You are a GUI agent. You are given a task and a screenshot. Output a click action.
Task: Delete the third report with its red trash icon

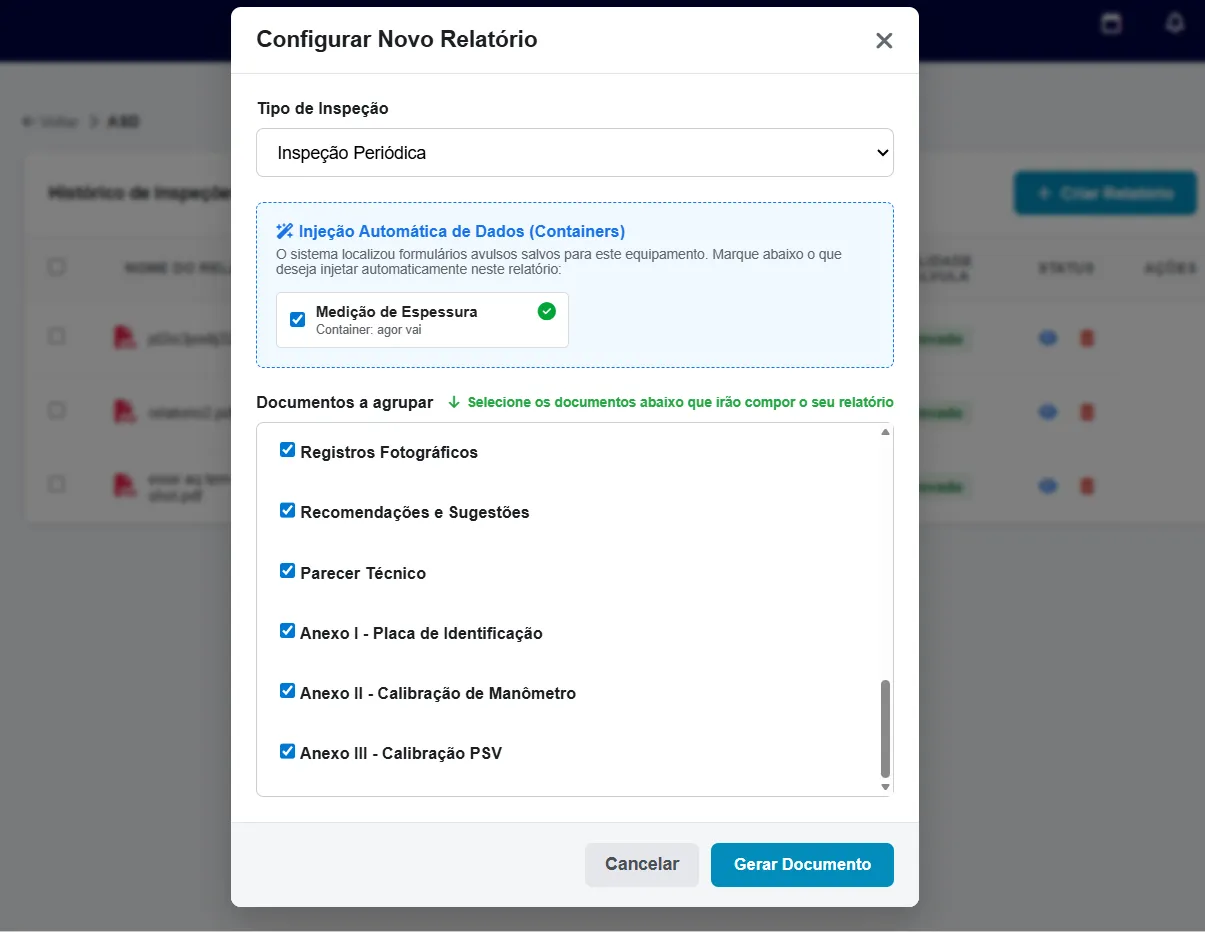1086,486
